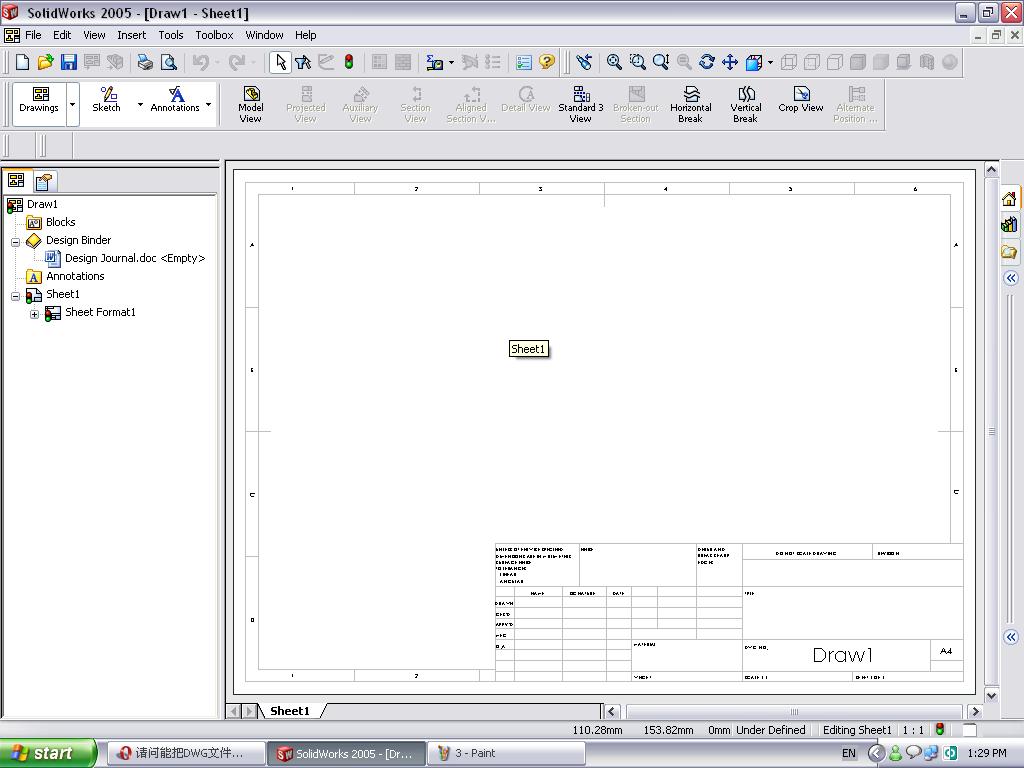
Task: Switch to the FeatureManager design tree tab
Action: (x=16, y=180)
